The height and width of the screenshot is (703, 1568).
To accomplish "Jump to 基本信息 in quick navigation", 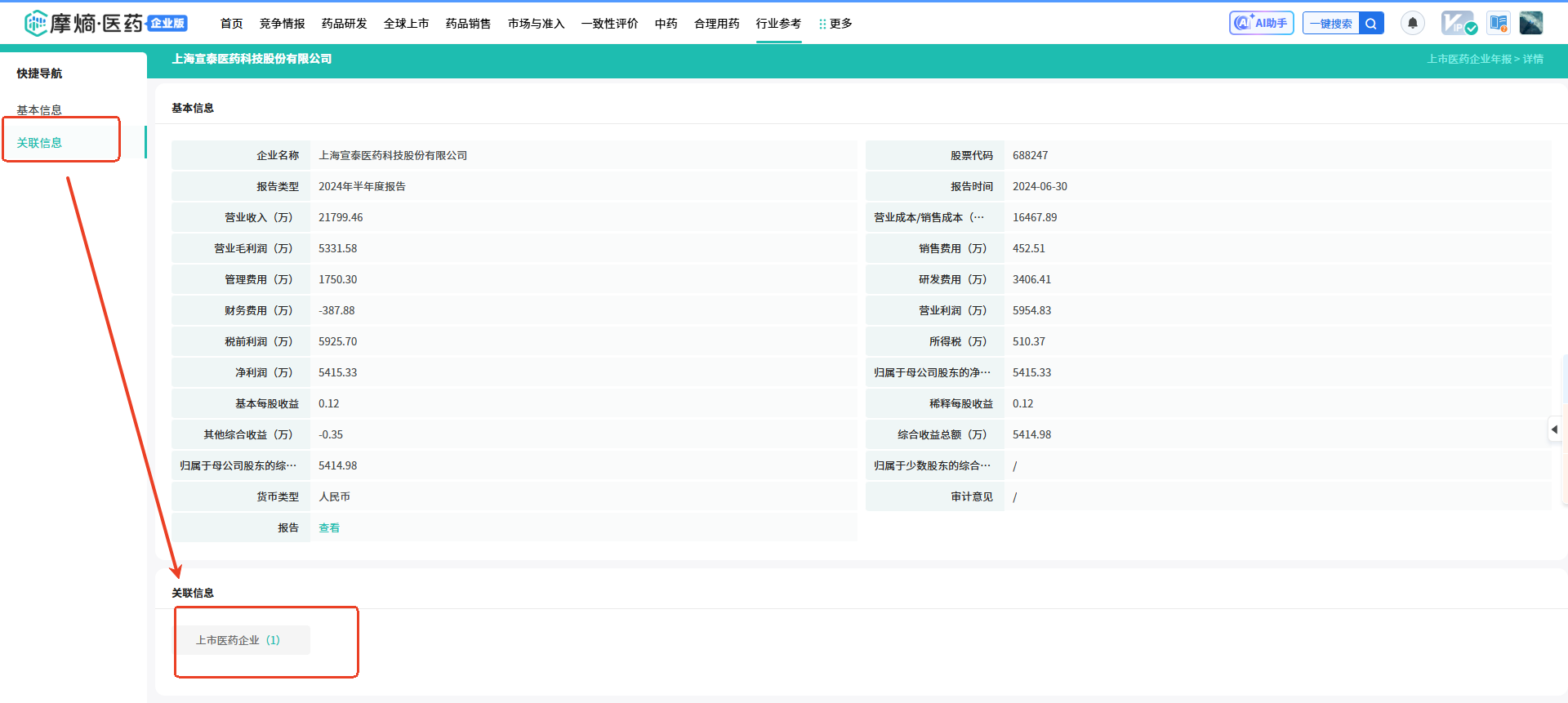I will 39,110.
